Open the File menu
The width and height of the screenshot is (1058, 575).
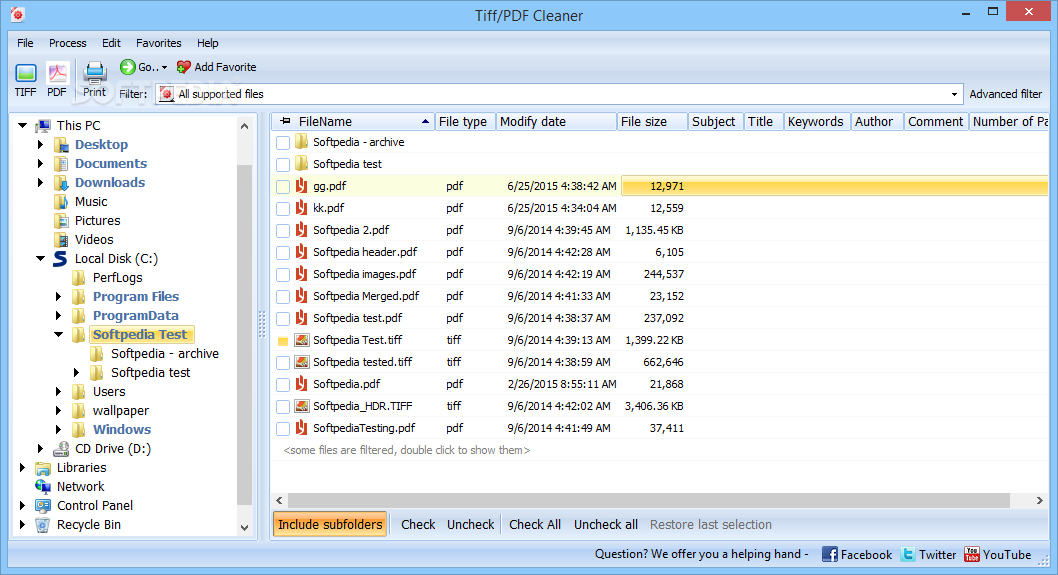[x=25, y=43]
